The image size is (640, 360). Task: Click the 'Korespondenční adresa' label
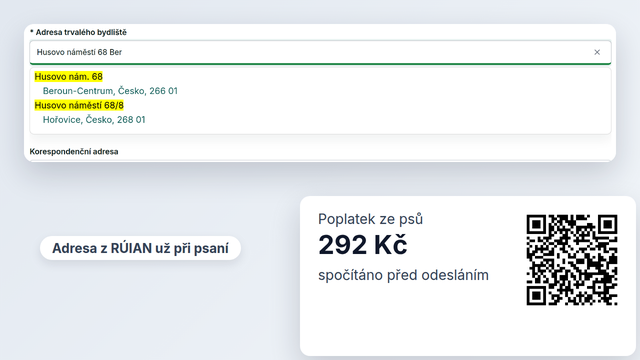click(x=74, y=151)
